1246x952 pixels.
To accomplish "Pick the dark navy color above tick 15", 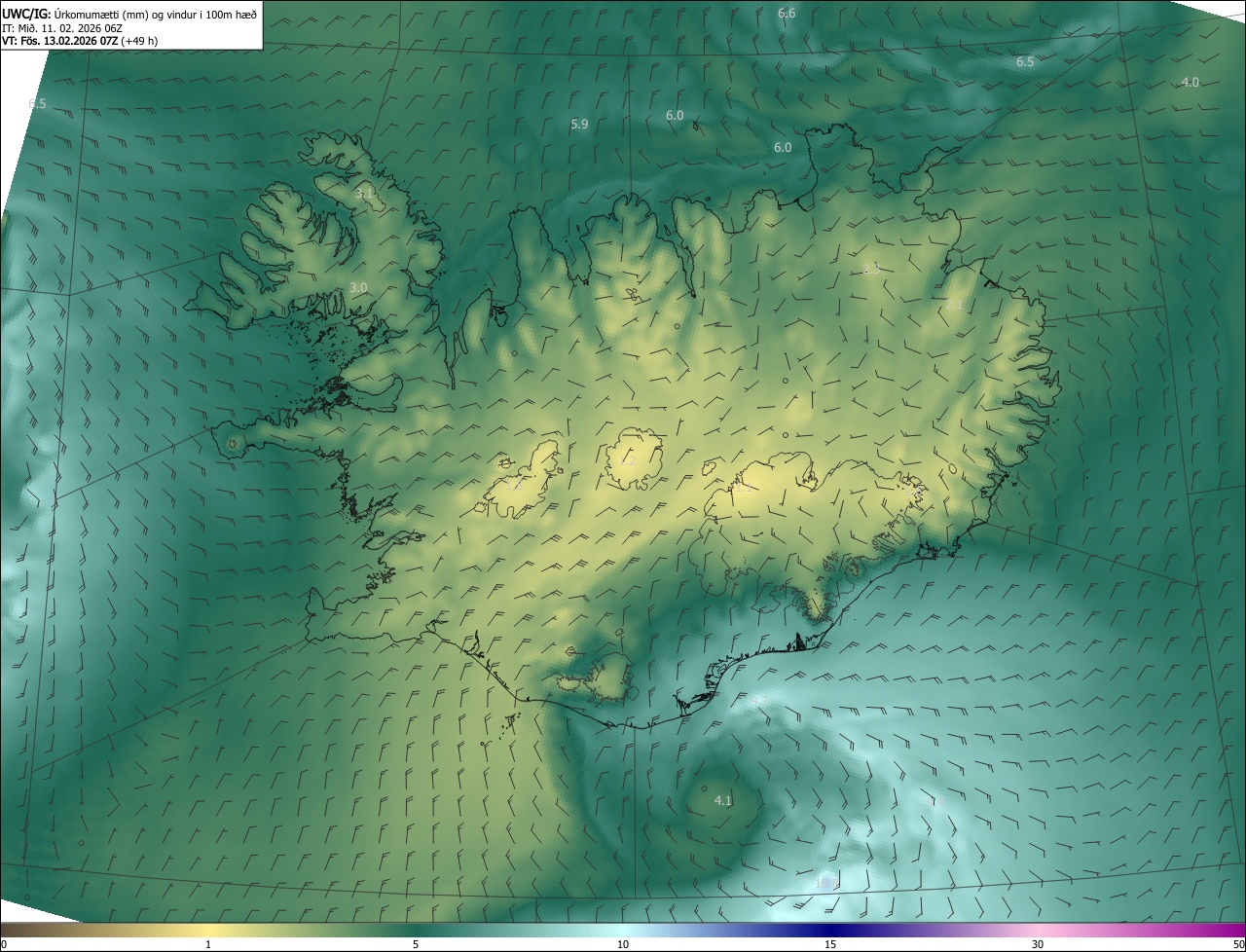I will pyautogui.click(x=830, y=931).
